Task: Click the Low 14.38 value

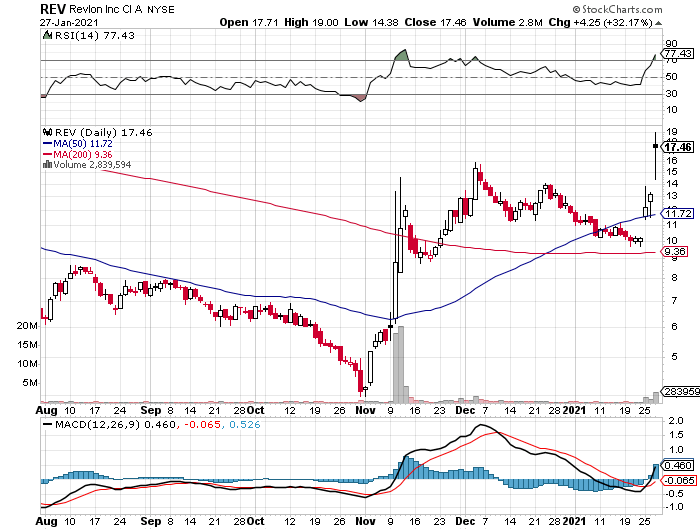Action: (x=371, y=22)
